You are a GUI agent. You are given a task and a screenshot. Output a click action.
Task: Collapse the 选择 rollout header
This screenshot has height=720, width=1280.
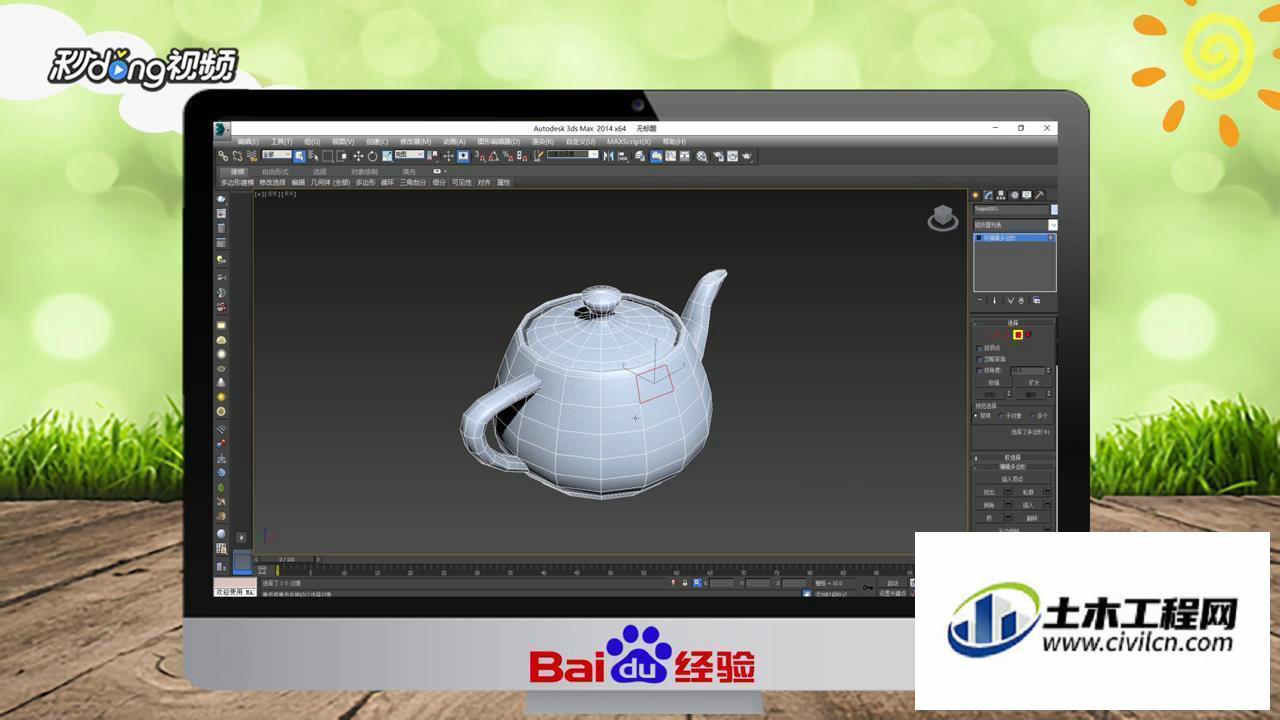pos(1013,323)
